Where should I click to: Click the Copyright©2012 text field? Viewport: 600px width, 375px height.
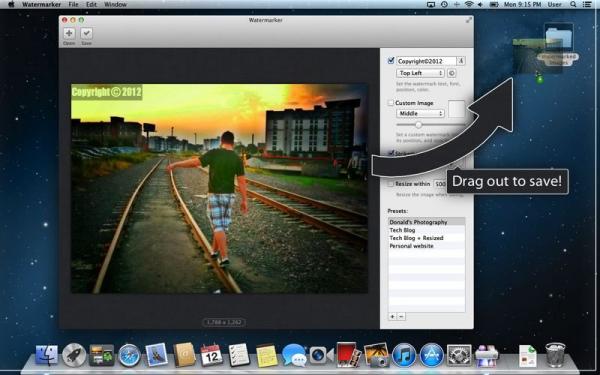point(426,61)
